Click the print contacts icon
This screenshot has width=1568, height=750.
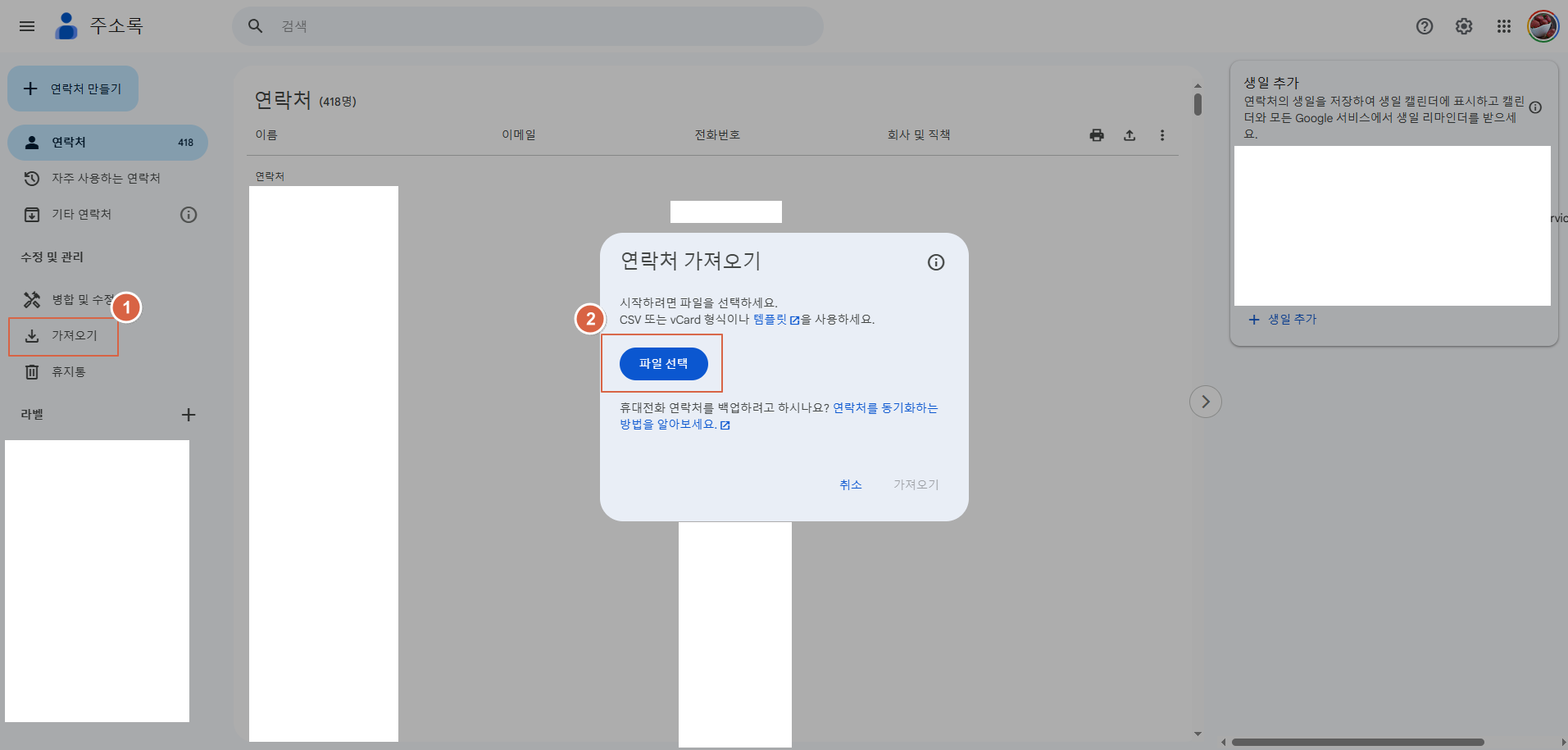[1097, 135]
